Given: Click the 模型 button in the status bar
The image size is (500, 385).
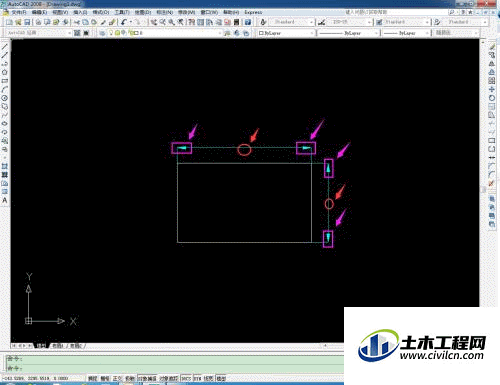Looking at the screenshot, I should click(221, 378).
